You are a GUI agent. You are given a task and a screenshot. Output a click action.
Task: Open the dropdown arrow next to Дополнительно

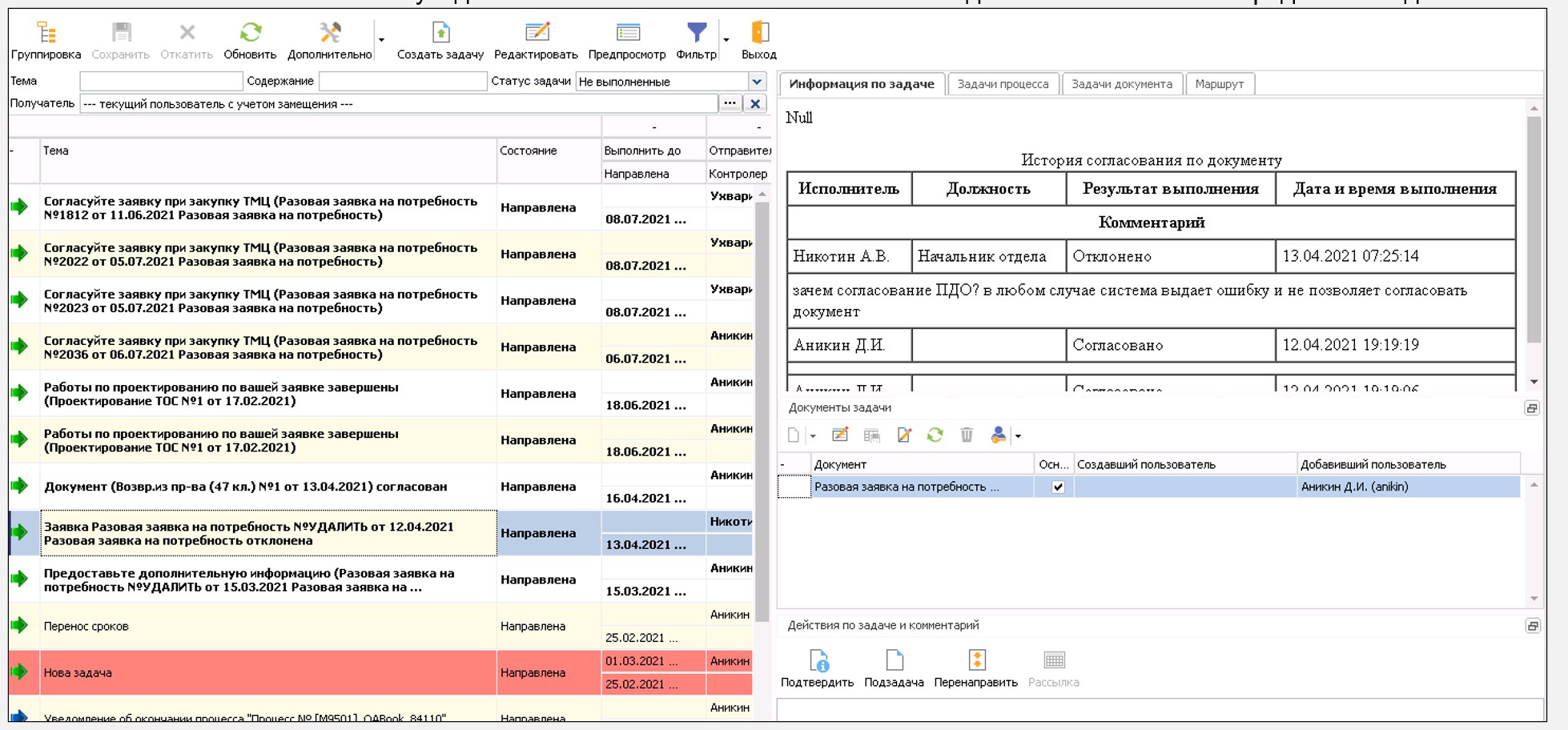pos(381,39)
